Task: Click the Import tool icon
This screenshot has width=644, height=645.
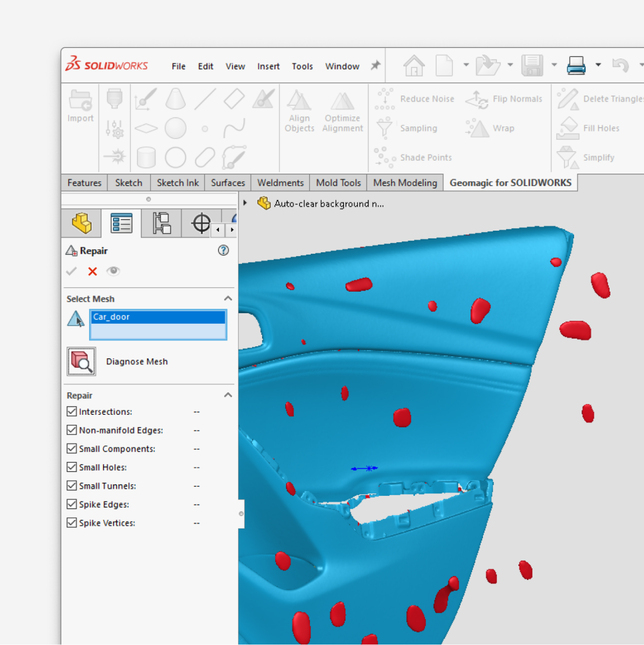Action: pyautogui.click(x=80, y=105)
